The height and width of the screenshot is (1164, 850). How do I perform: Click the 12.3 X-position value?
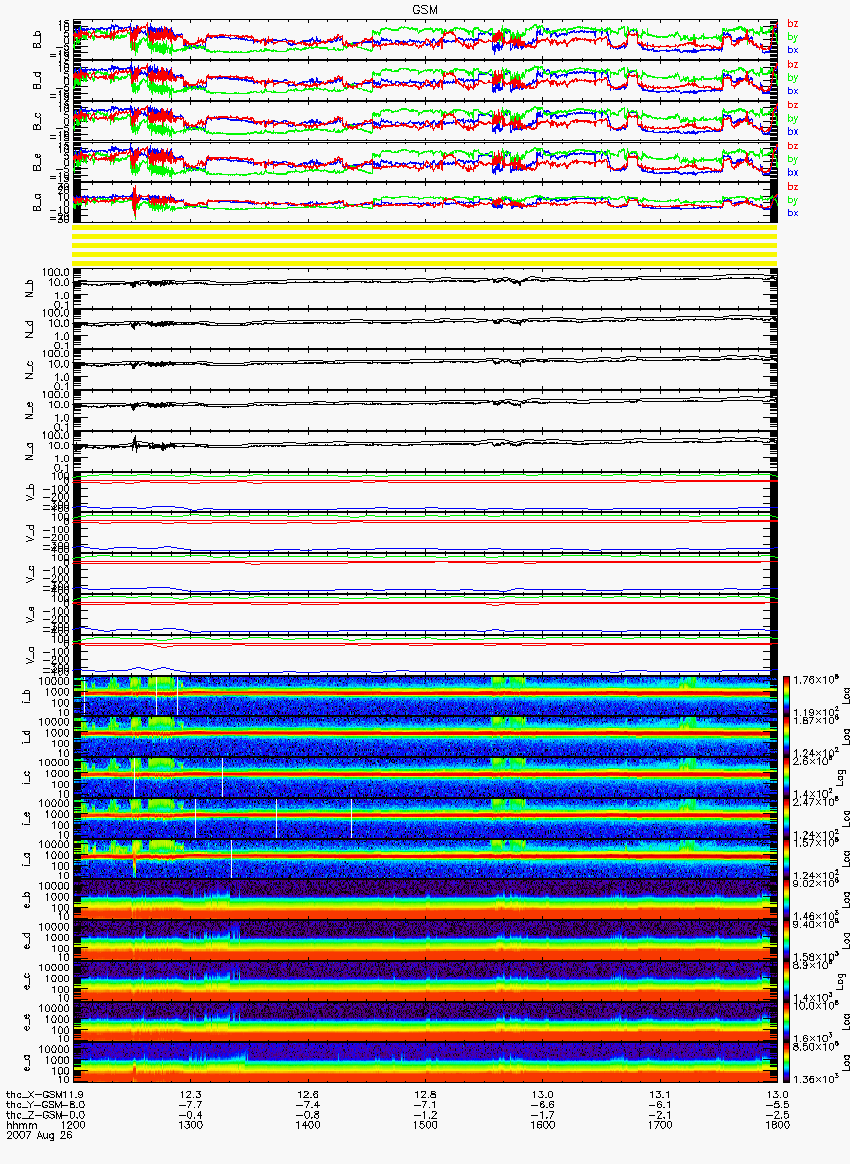[x=191, y=1094]
